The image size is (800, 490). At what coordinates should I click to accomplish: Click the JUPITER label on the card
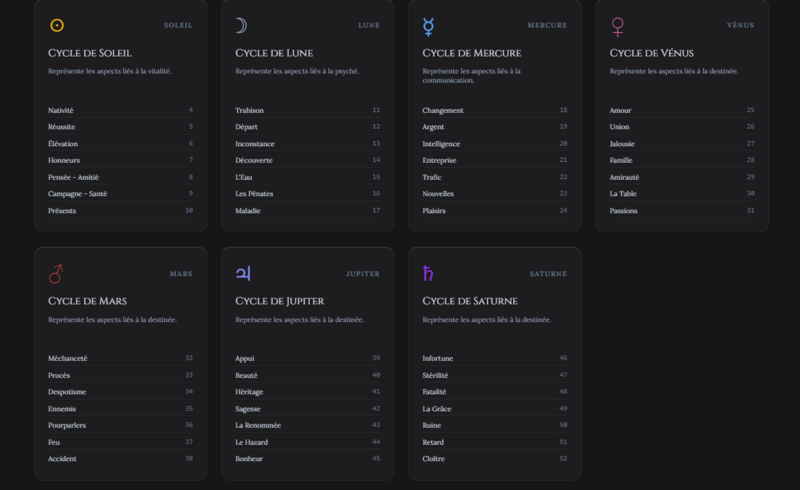[362, 273]
